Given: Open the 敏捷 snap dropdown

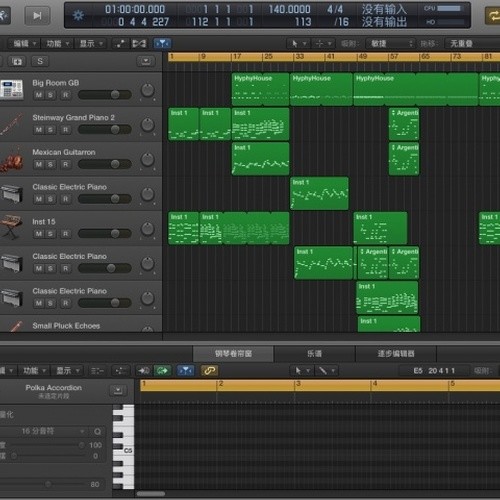Looking at the screenshot, I should point(390,44).
